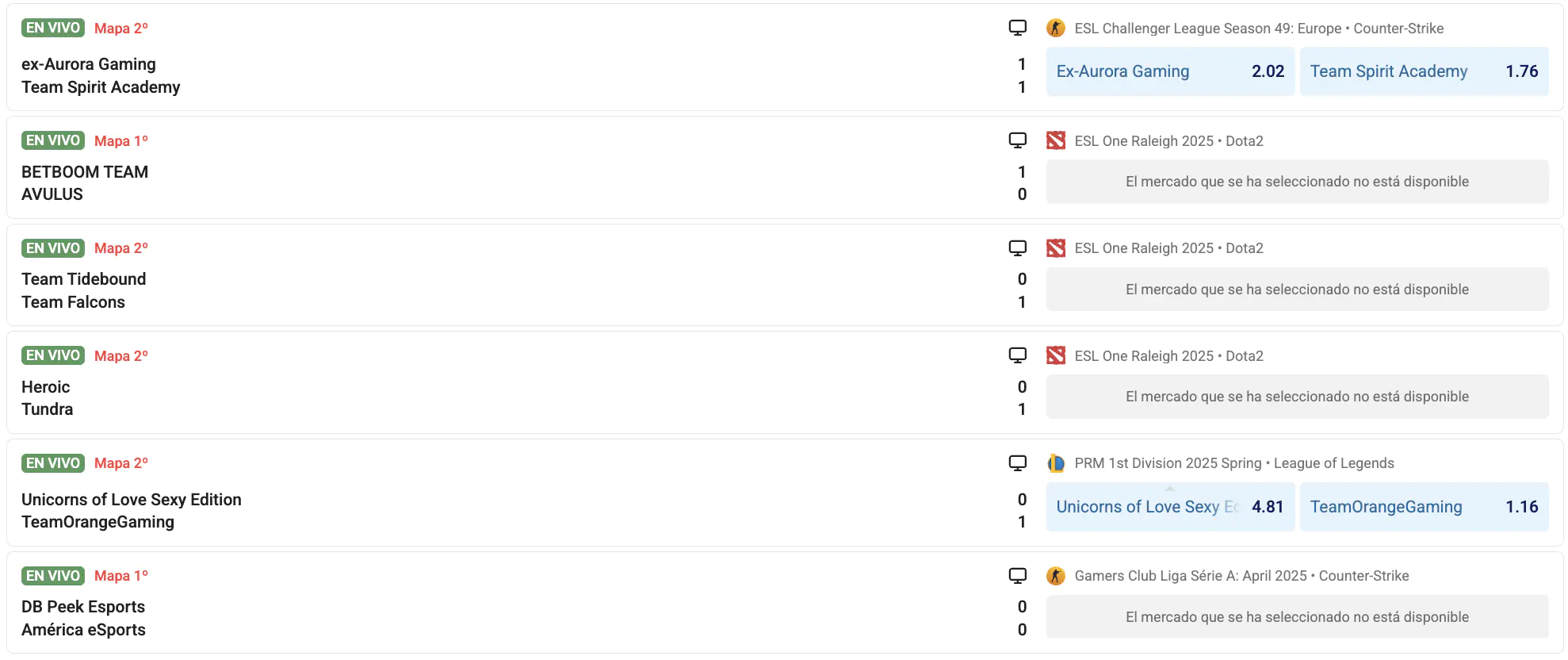Click the Dota2 icon in Heroic vs Tundra row
The height and width of the screenshot is (660, 1568).
1055,356
